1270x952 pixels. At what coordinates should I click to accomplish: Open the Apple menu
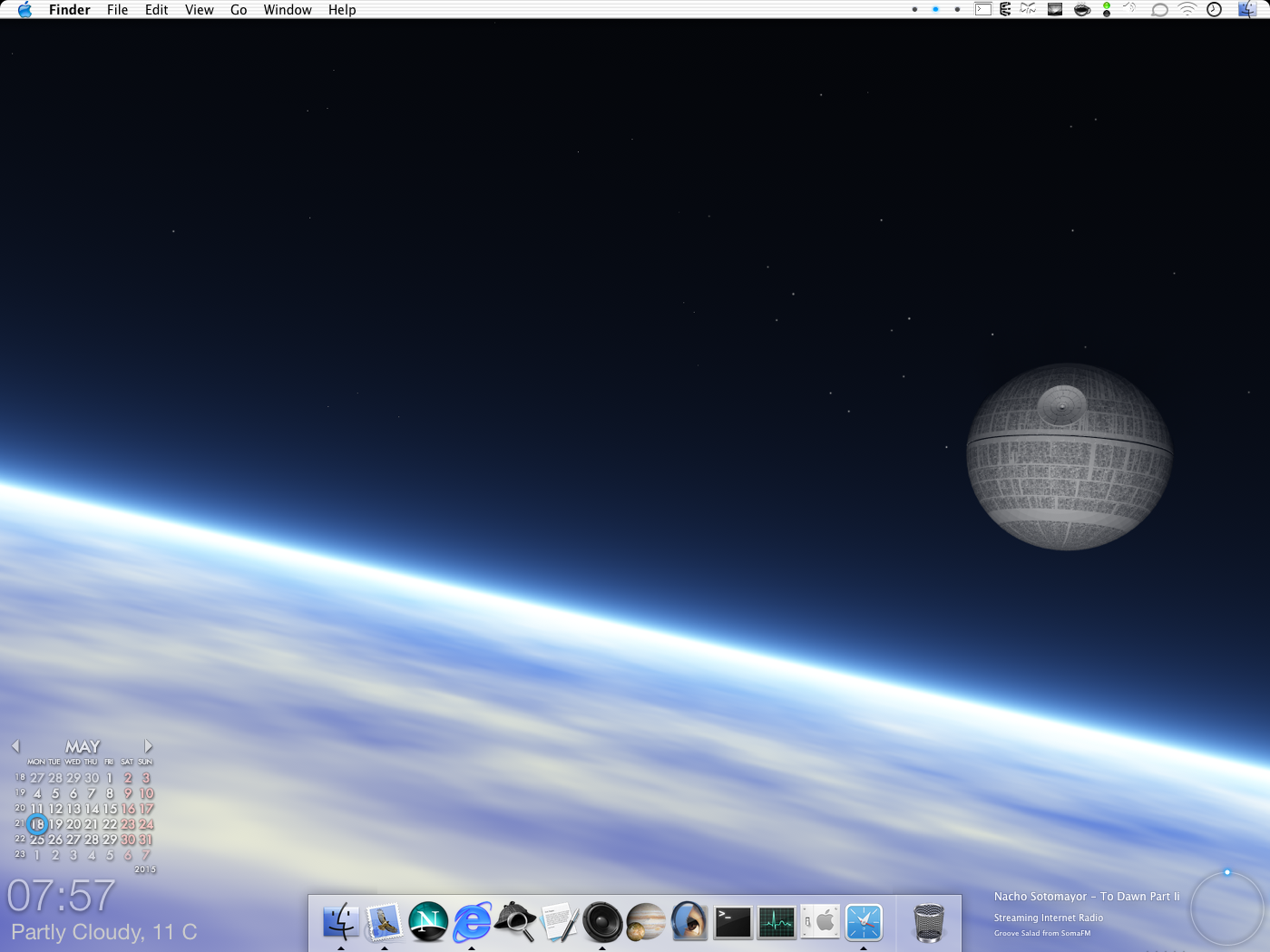coord(24,10)
